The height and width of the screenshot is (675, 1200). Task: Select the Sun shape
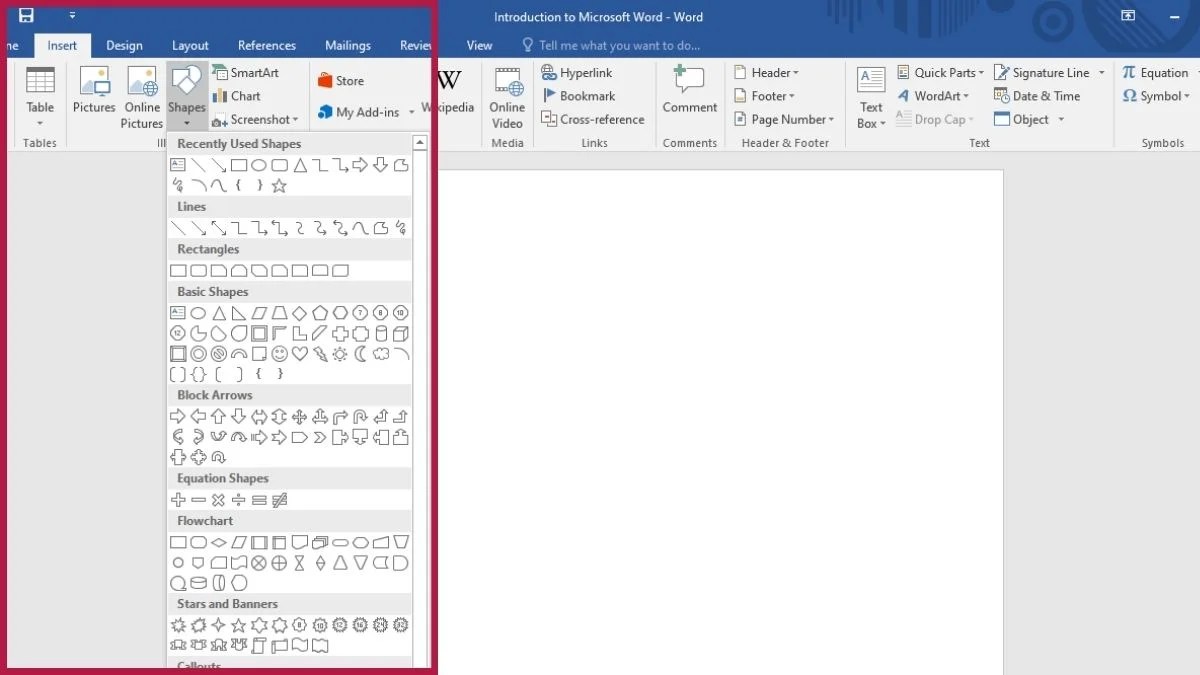340,354
